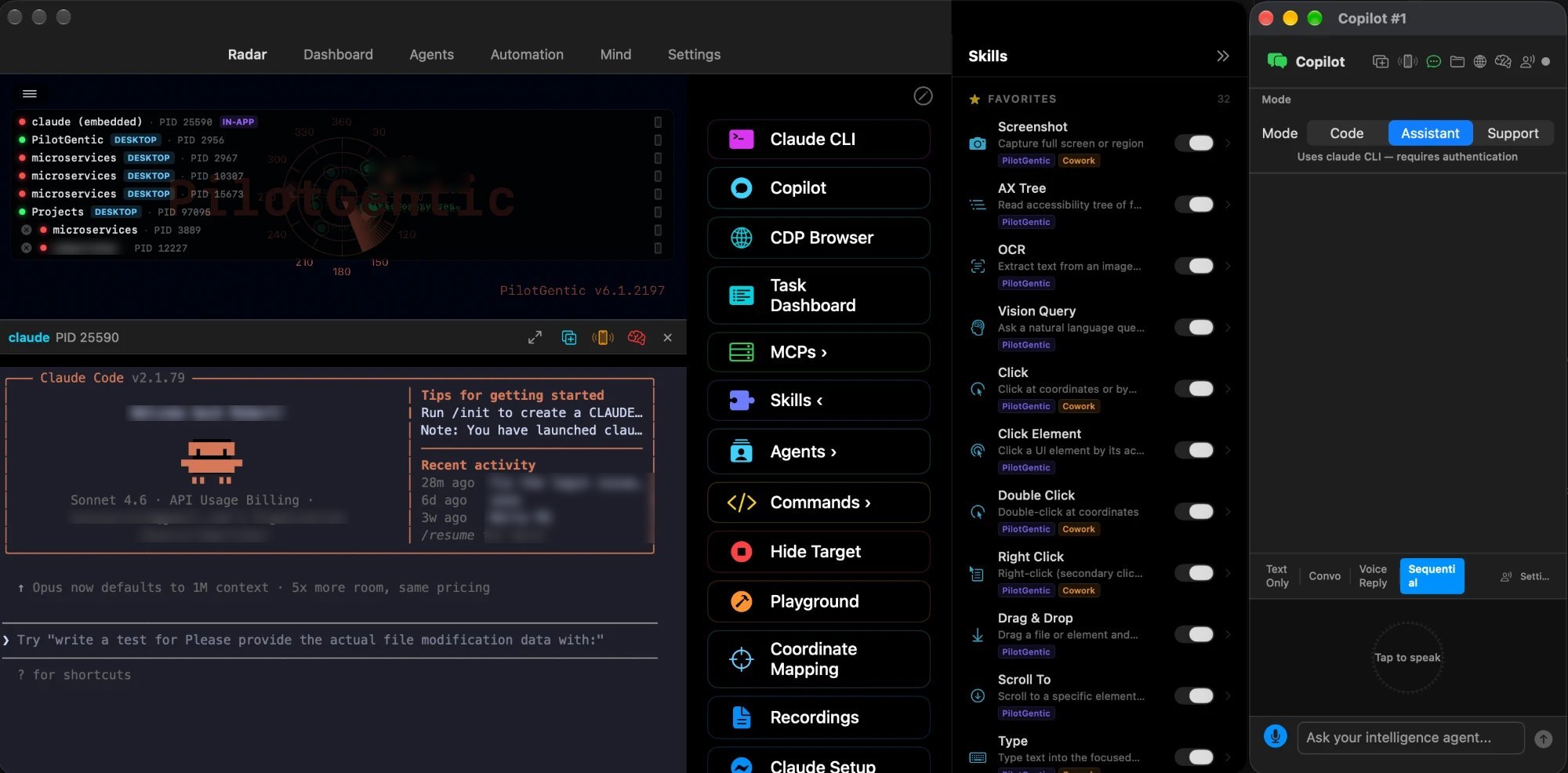This screenshot has height=773, width=1568.
Task: Click the red brain icon in claude PID bar
Action: point(637,338)
